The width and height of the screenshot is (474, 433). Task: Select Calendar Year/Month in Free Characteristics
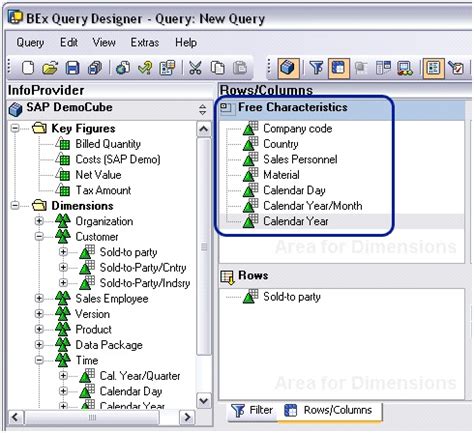pyautogui.click(x=312, y=206)
